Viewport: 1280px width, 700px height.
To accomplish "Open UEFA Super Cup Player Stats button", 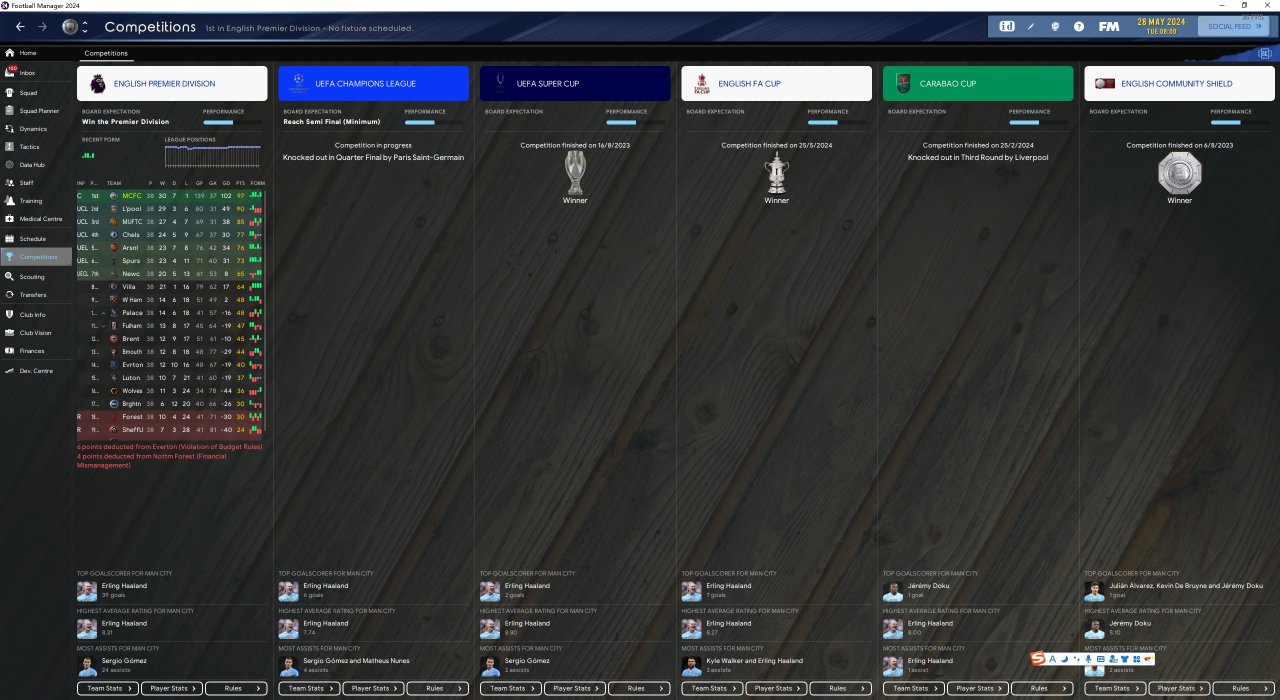I will [575, 688].
